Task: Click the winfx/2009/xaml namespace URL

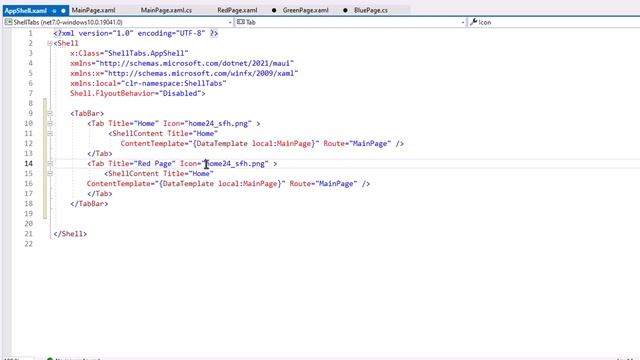Action: [x=203, y=73]
